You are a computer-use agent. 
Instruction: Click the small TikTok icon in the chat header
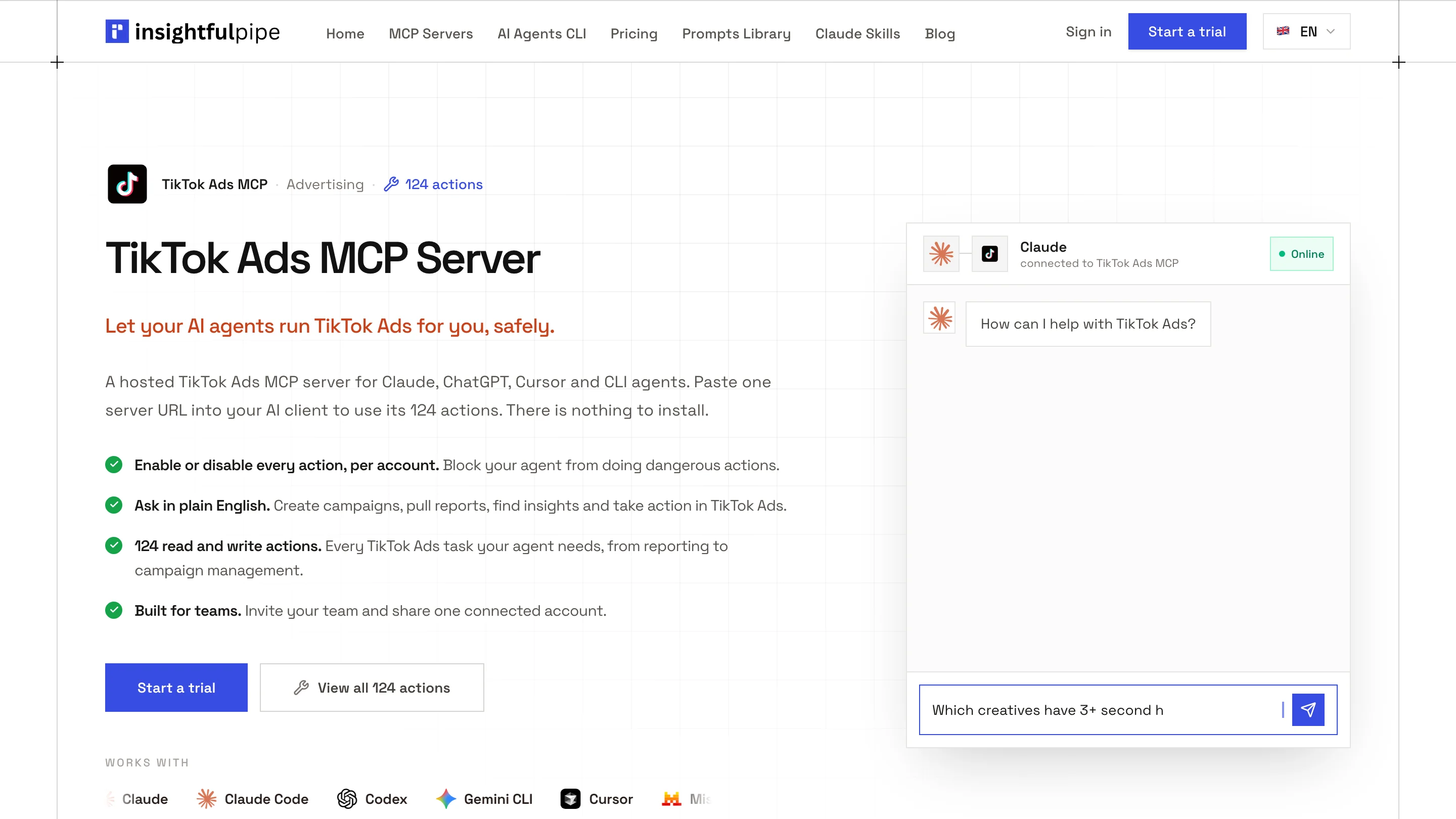coord(990,254)
